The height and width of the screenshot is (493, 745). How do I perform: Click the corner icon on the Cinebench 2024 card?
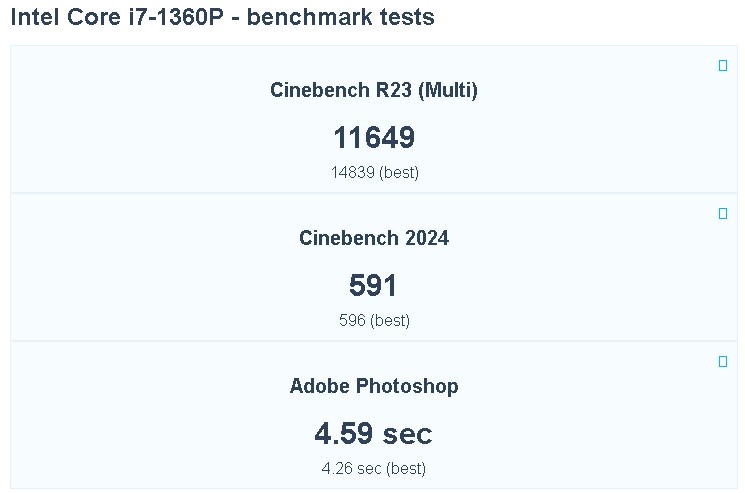tap(723, 214)
